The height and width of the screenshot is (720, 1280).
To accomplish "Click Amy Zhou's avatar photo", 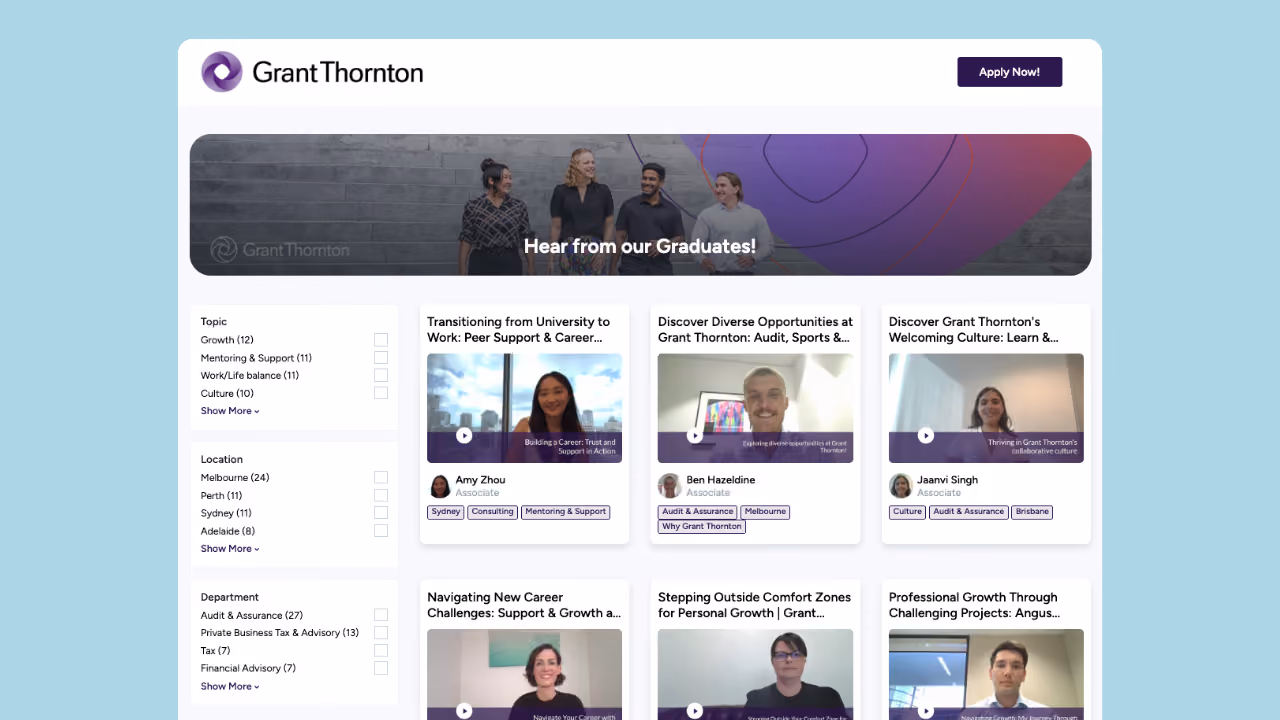I will [x=440, y=486].
